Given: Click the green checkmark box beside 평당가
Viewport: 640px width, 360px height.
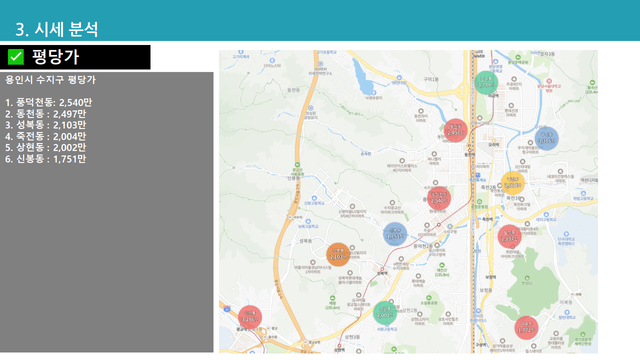Looking at the screenshot, I should [x=16, y=57].
